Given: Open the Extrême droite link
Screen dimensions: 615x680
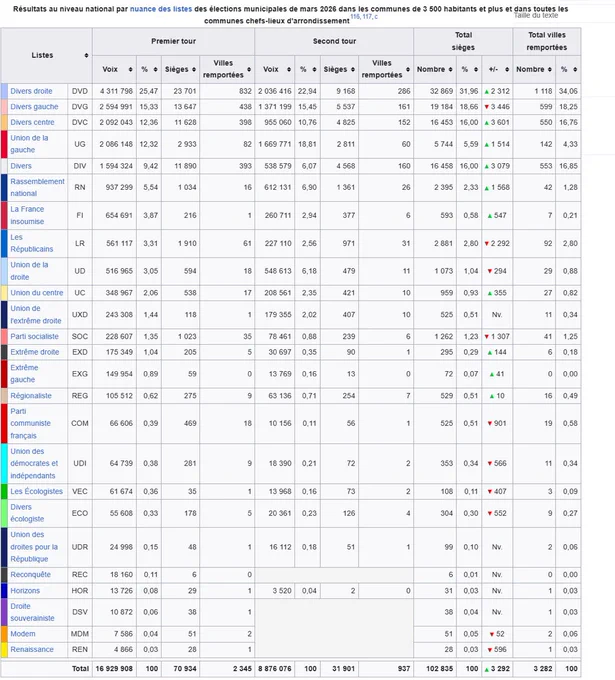Looking at the screenshot, I should click(35, 352).
